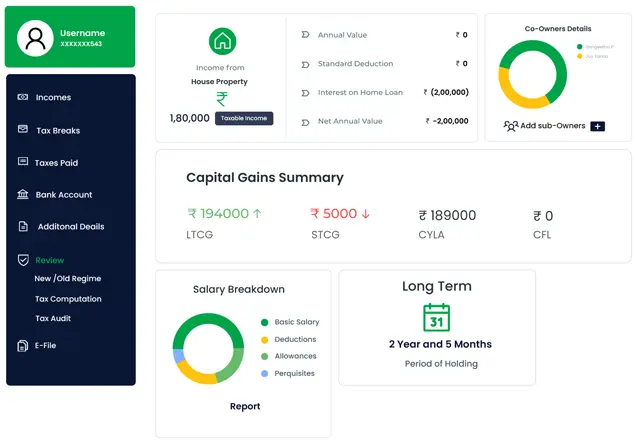
Task: Expand the Interest on Home Loan row
Action: tap(304, 92)
